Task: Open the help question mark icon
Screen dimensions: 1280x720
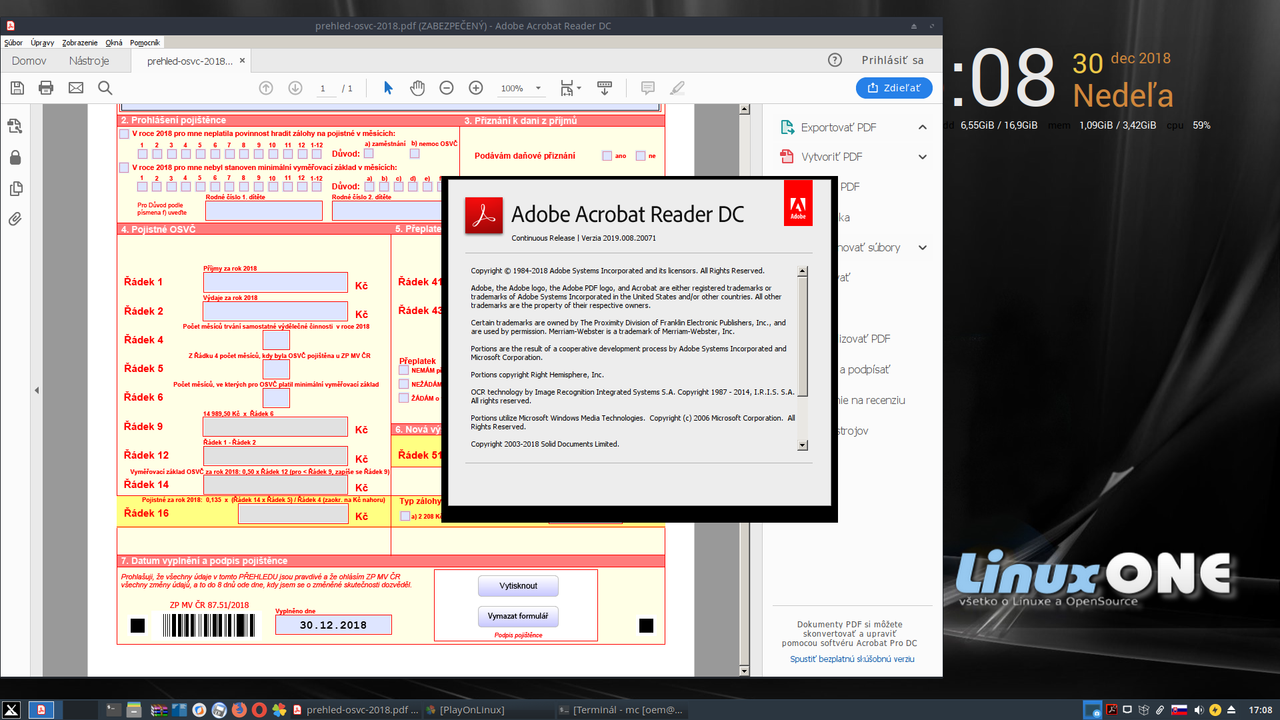Action: [x=835, y=60]
